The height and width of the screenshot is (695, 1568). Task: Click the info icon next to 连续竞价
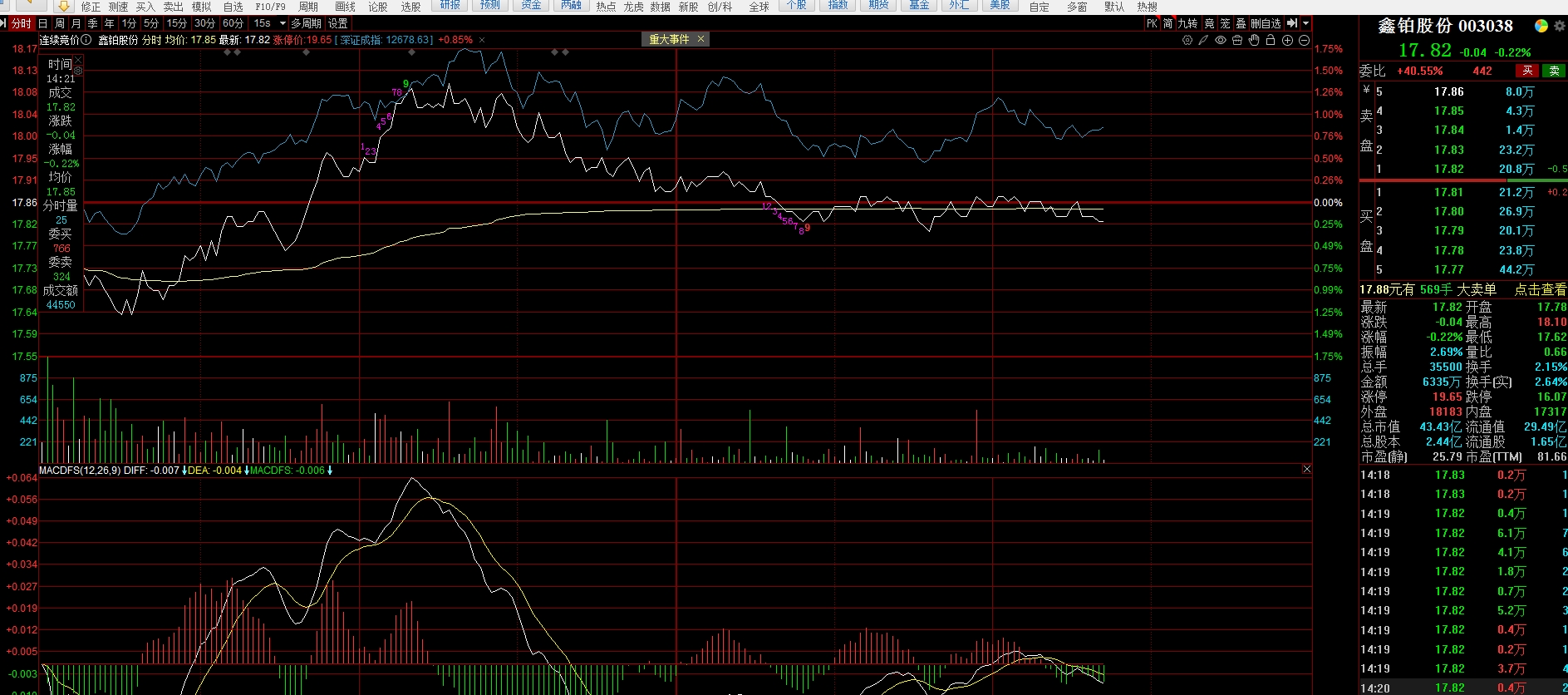click(86, 39)
